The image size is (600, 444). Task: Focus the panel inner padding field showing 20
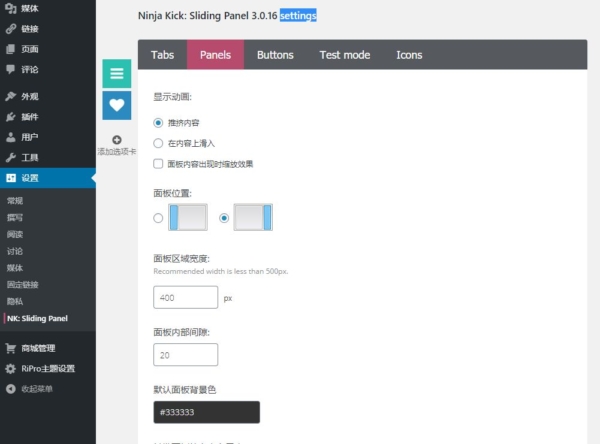click(x=186, y=355)
